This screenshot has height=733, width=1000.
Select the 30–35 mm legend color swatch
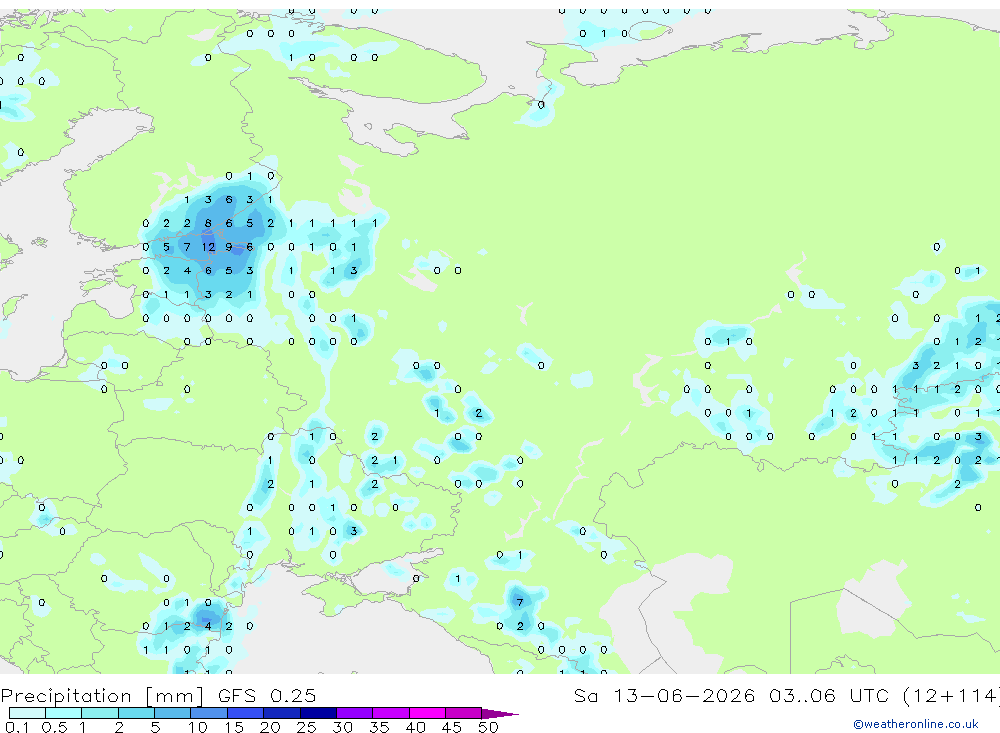pos(355,713)
